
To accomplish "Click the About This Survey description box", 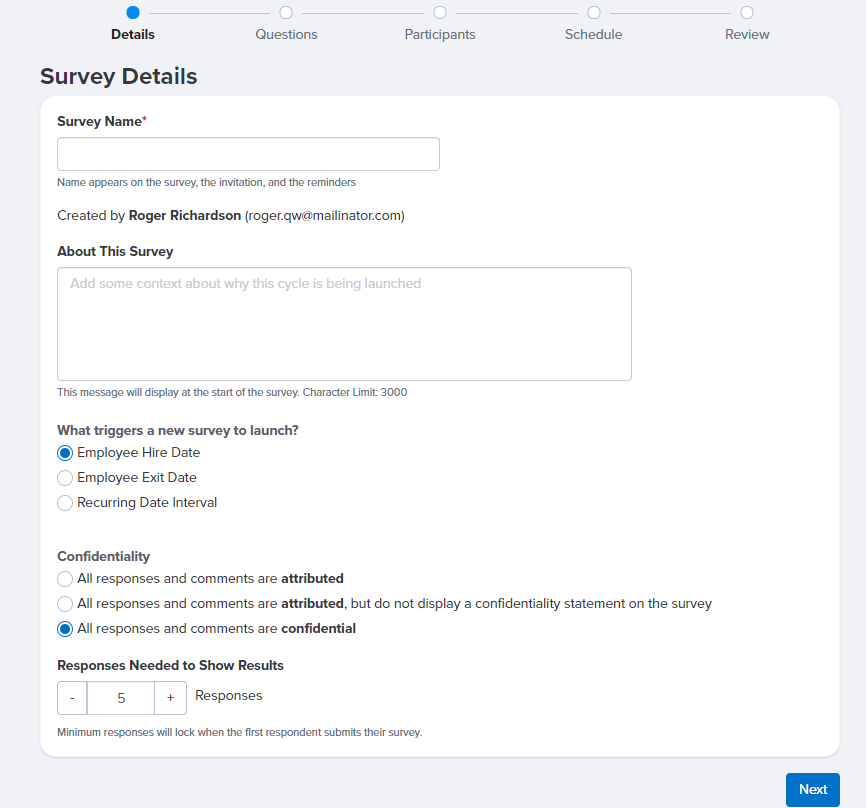I will tap(344, 323).
